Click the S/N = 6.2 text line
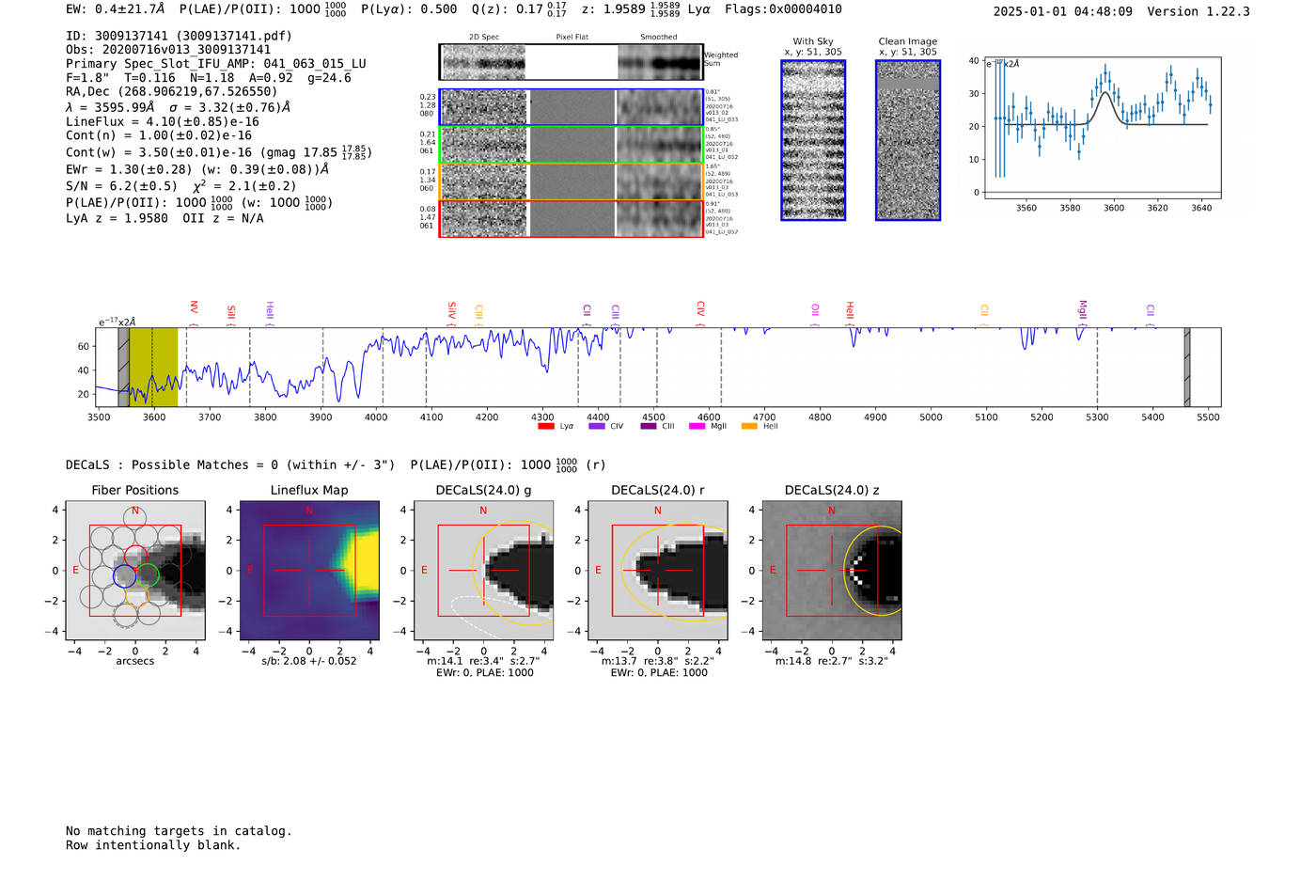 (x=181, y=185)
